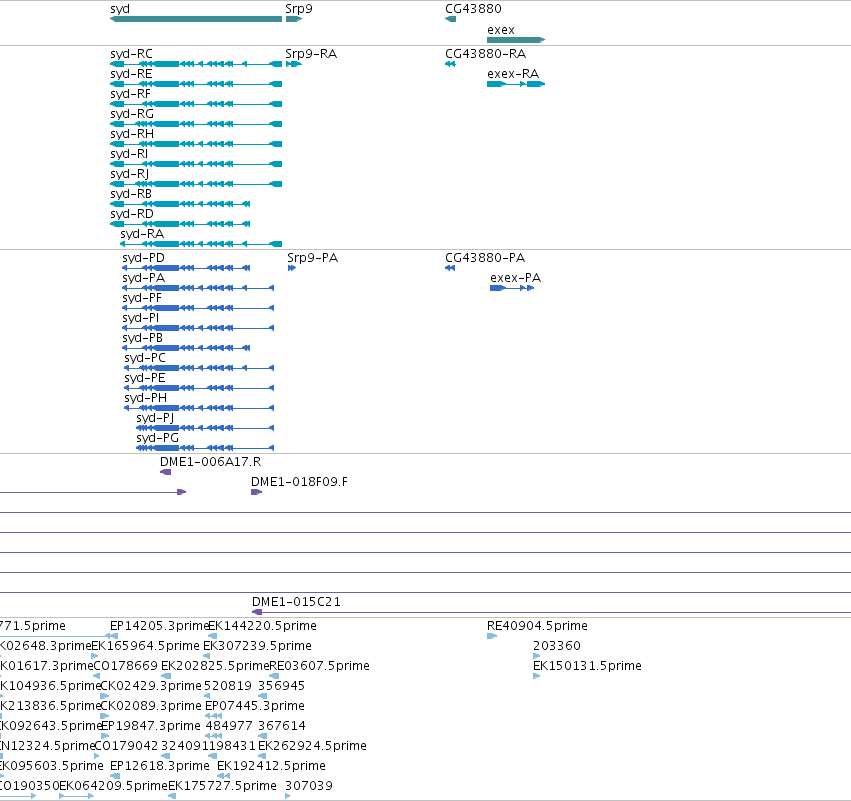Click the syd-RI transcript
Screen dimensions: 851x801
click(x=196, y=164)
